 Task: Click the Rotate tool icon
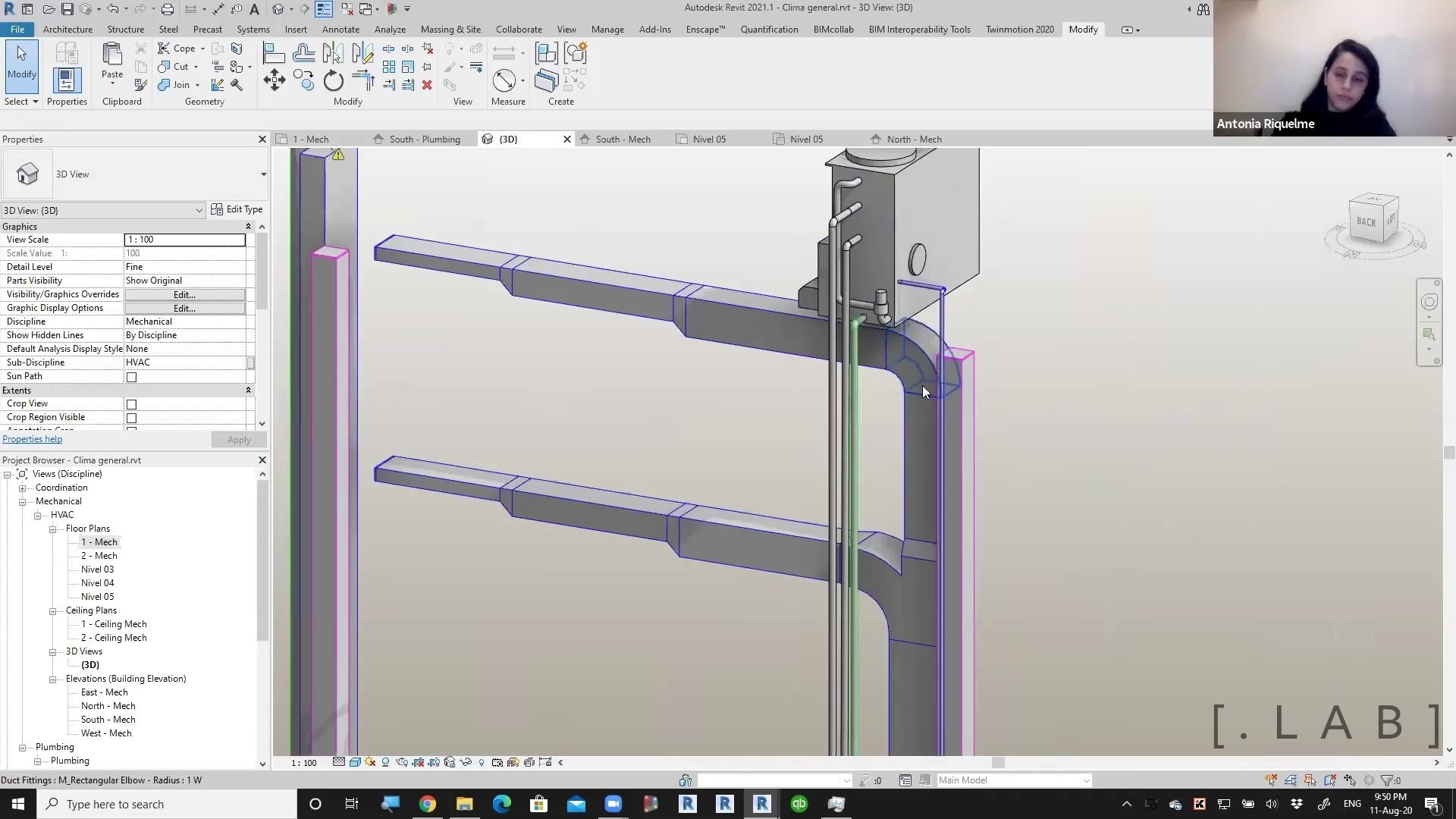(x=334, y=80)
